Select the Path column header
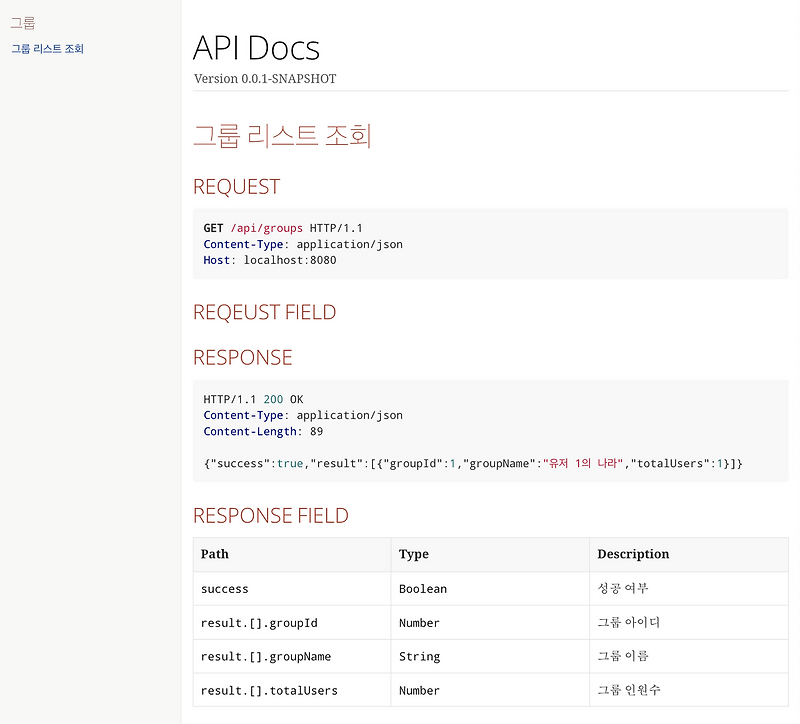Image resolution: width=800 pixels, height=724 pixels. [x=214, y=554]
